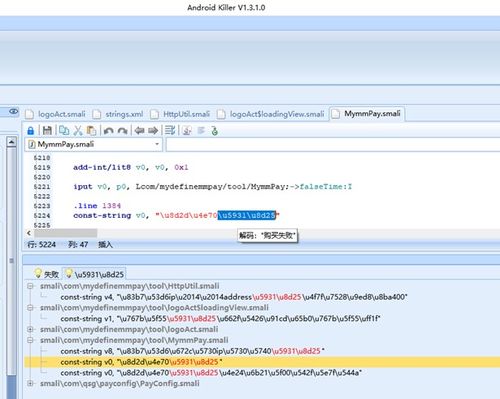Viewport: 500px width, 399px height.
Task: Click the Copy icon in the editor toolbar
Action: (64, 130)
